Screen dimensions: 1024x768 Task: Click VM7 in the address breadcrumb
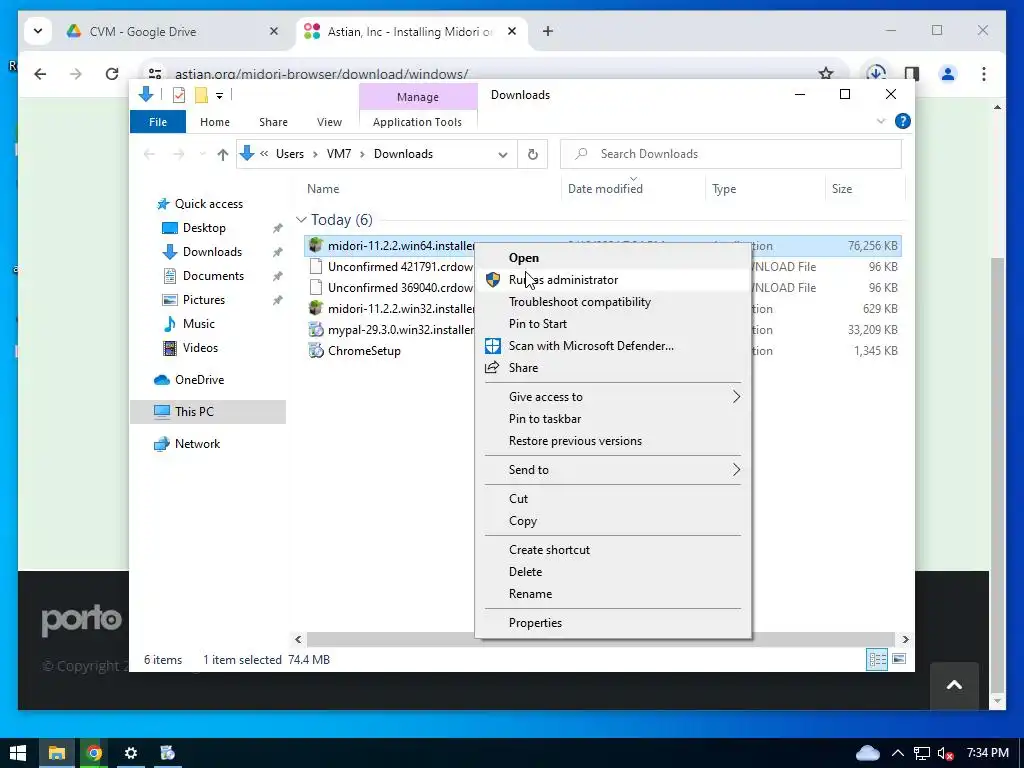(x=339, y=154)
